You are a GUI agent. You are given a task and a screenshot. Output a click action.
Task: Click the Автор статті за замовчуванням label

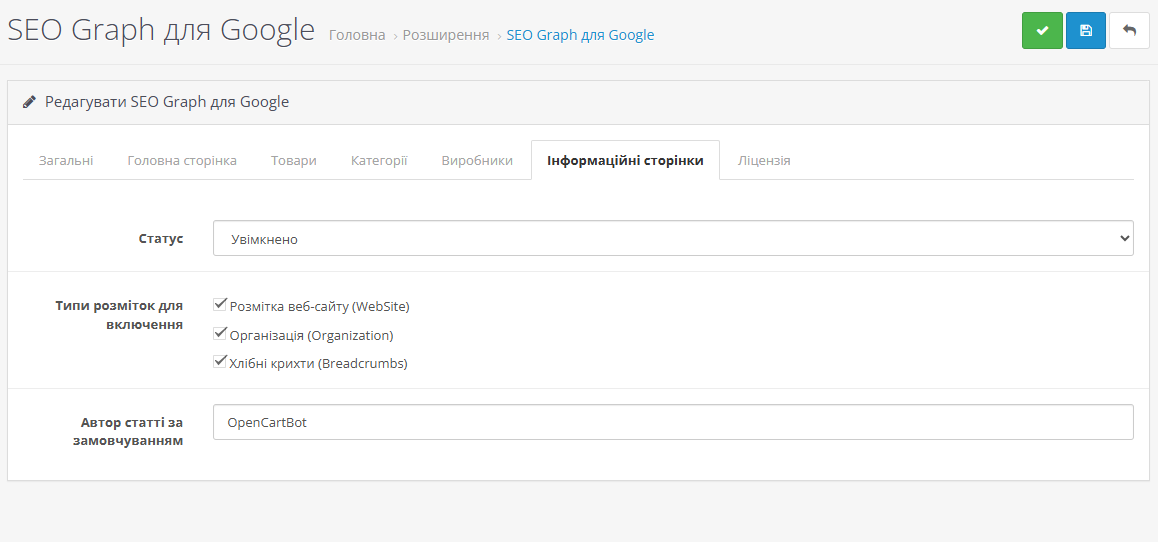tap(132, 432)
